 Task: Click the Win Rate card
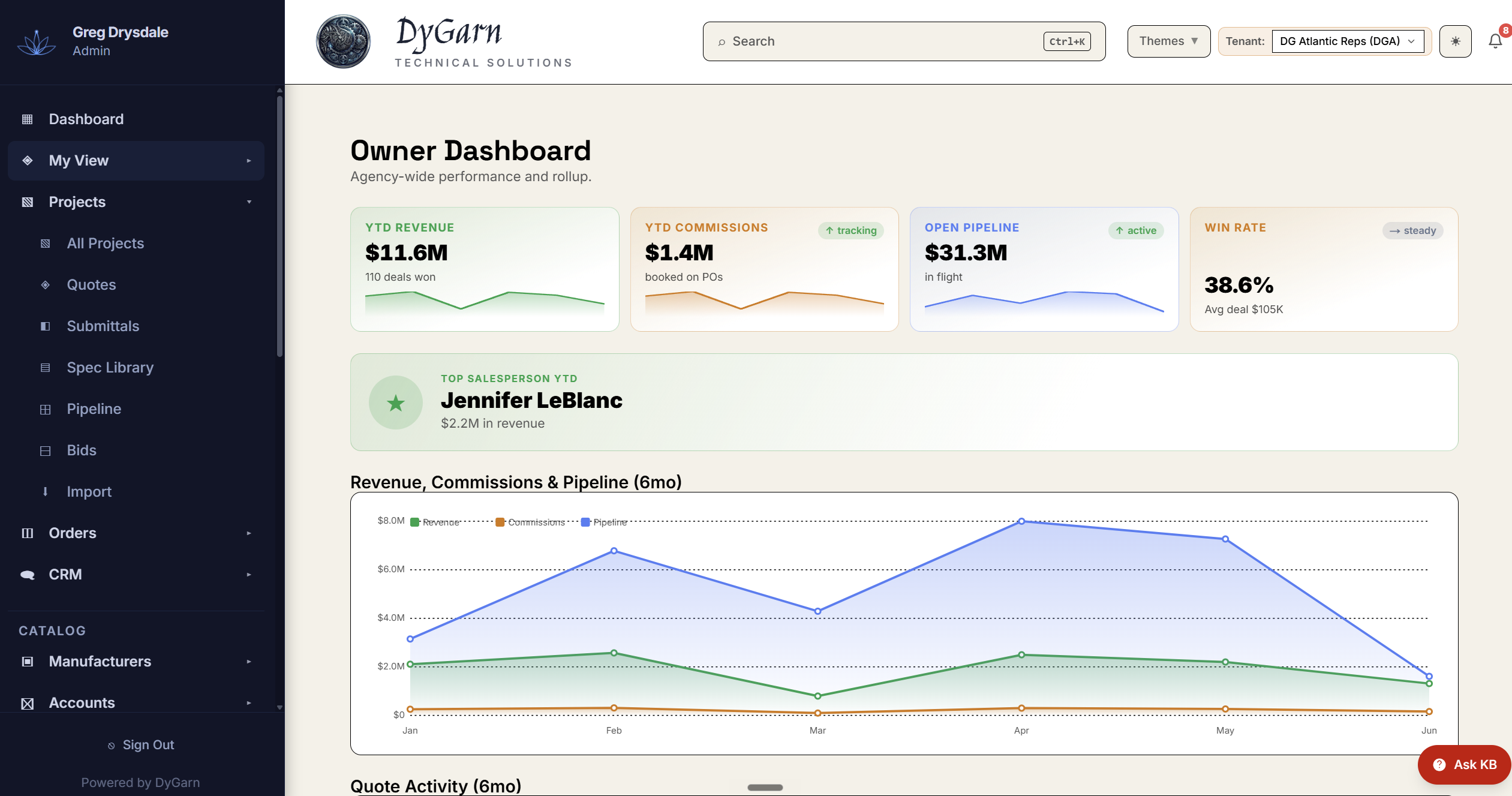click(x=1324, y=269)
